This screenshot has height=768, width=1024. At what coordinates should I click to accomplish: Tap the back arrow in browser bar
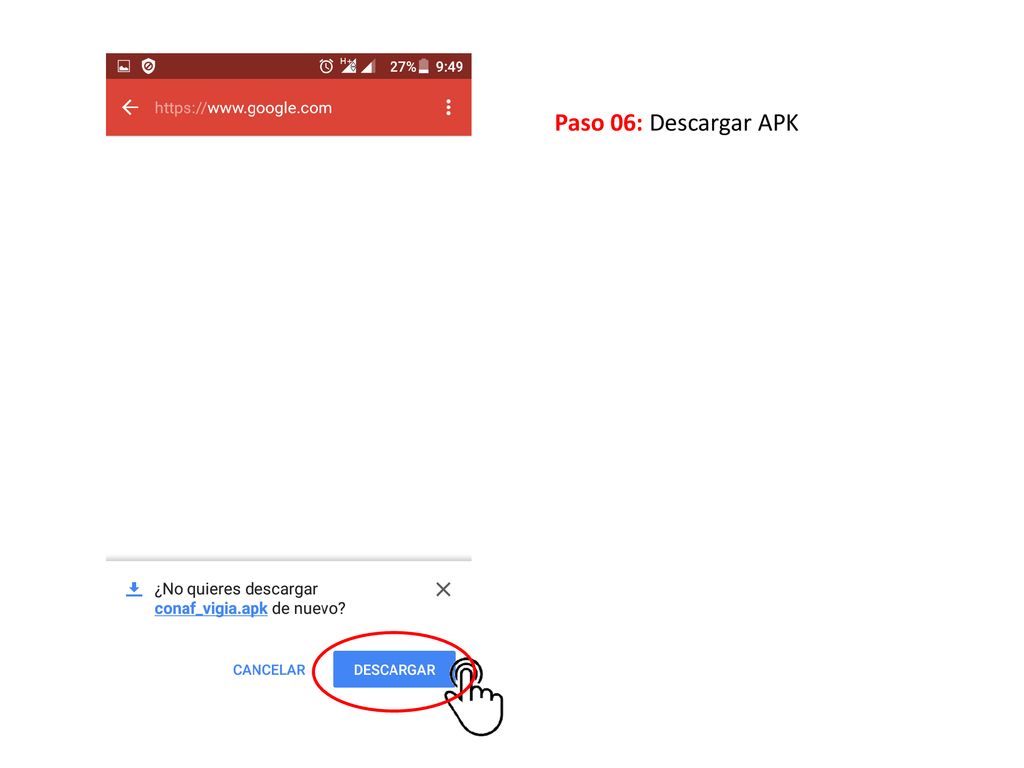(131, 107)
